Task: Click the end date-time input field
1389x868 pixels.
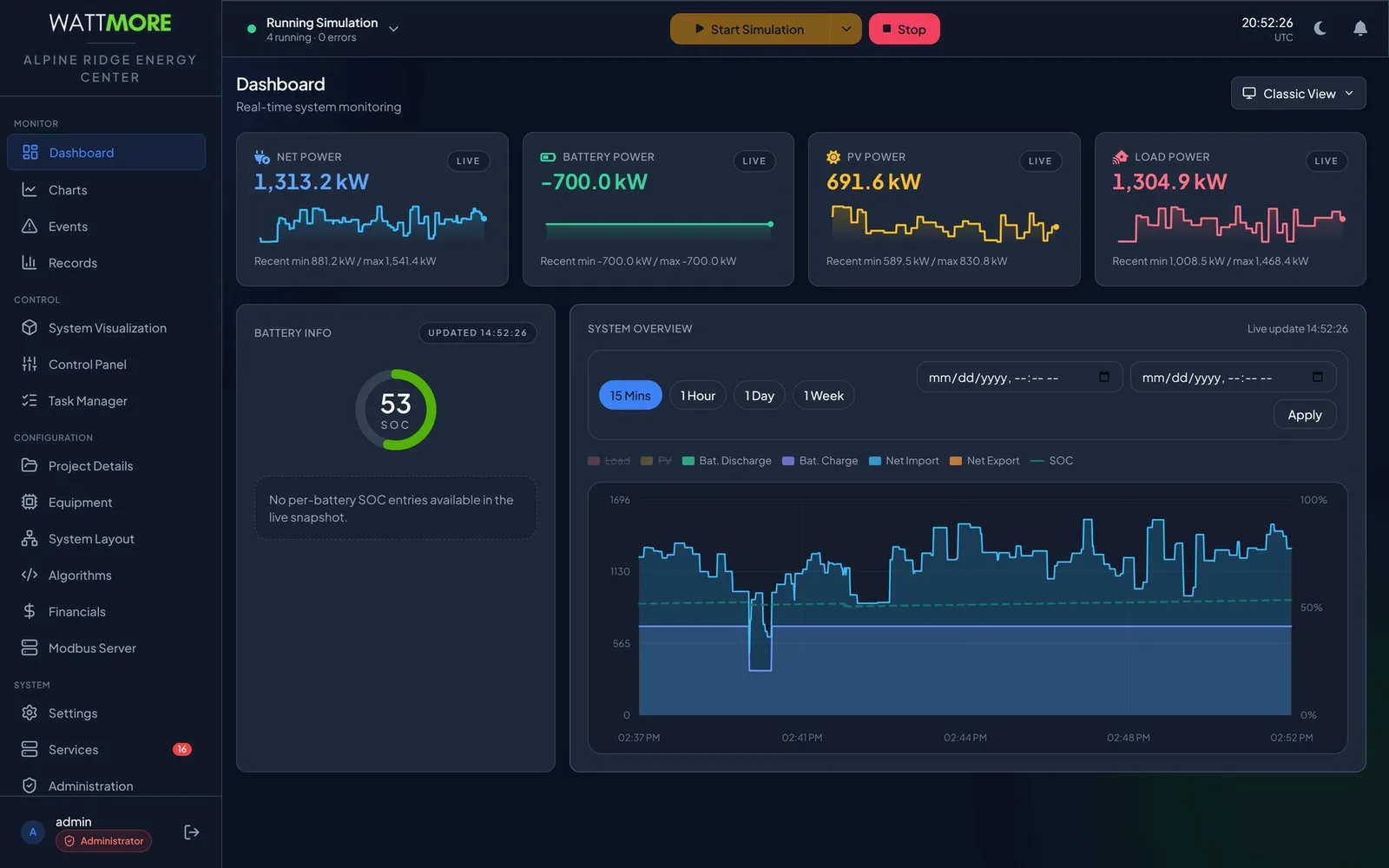Action: coord(1234,377)
